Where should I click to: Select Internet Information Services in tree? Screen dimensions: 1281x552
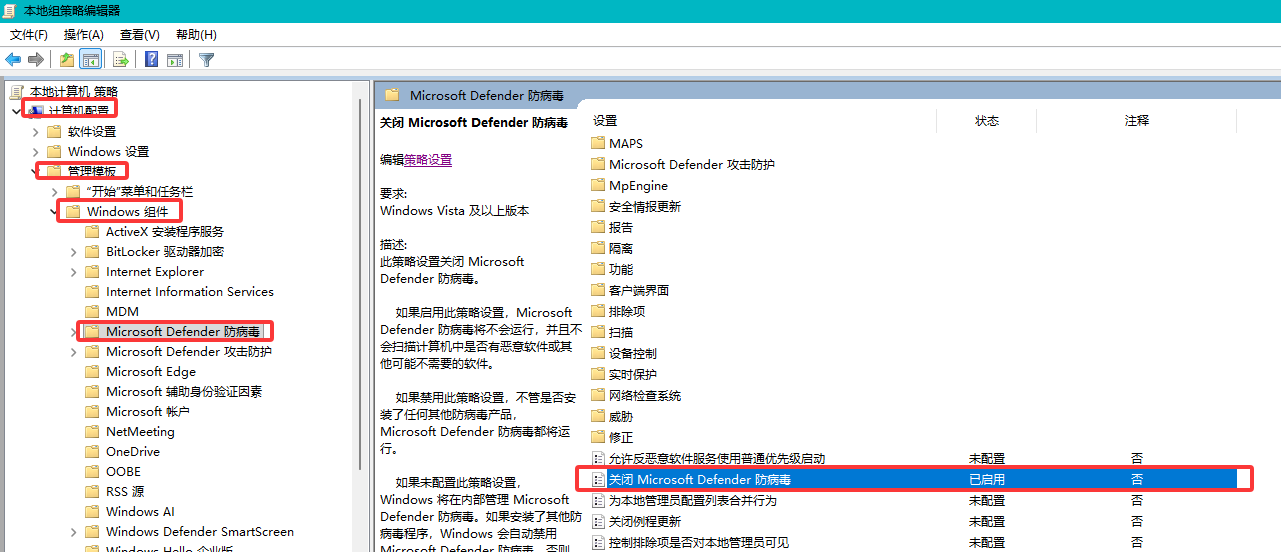coord(190,291)
